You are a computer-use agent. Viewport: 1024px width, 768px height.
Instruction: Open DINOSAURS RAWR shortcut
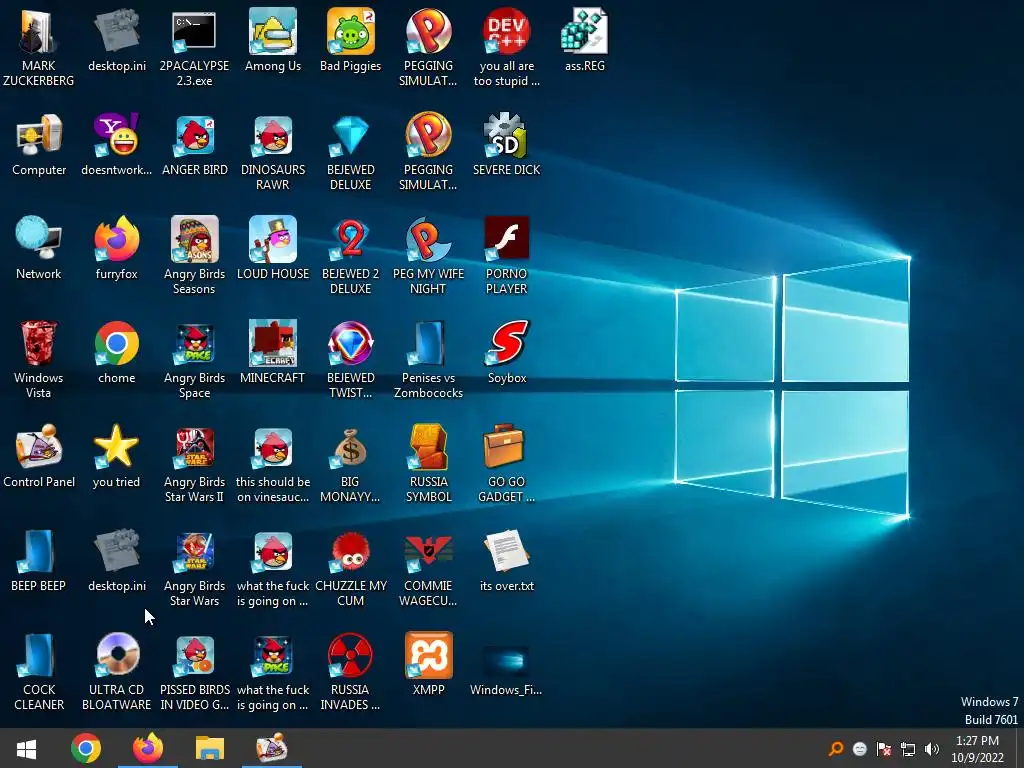(272, 152)
